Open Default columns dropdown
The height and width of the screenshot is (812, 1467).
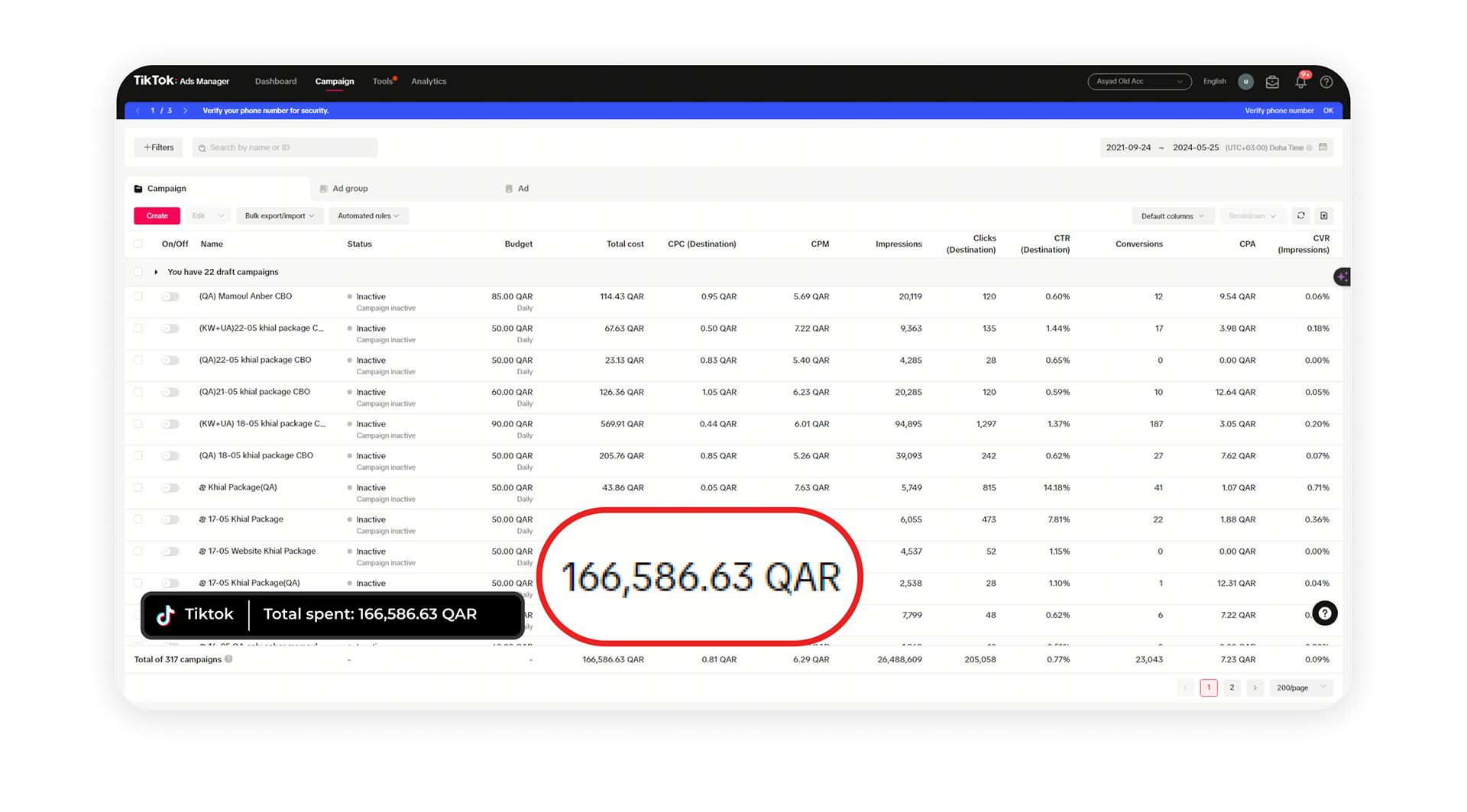point(1173,216)
